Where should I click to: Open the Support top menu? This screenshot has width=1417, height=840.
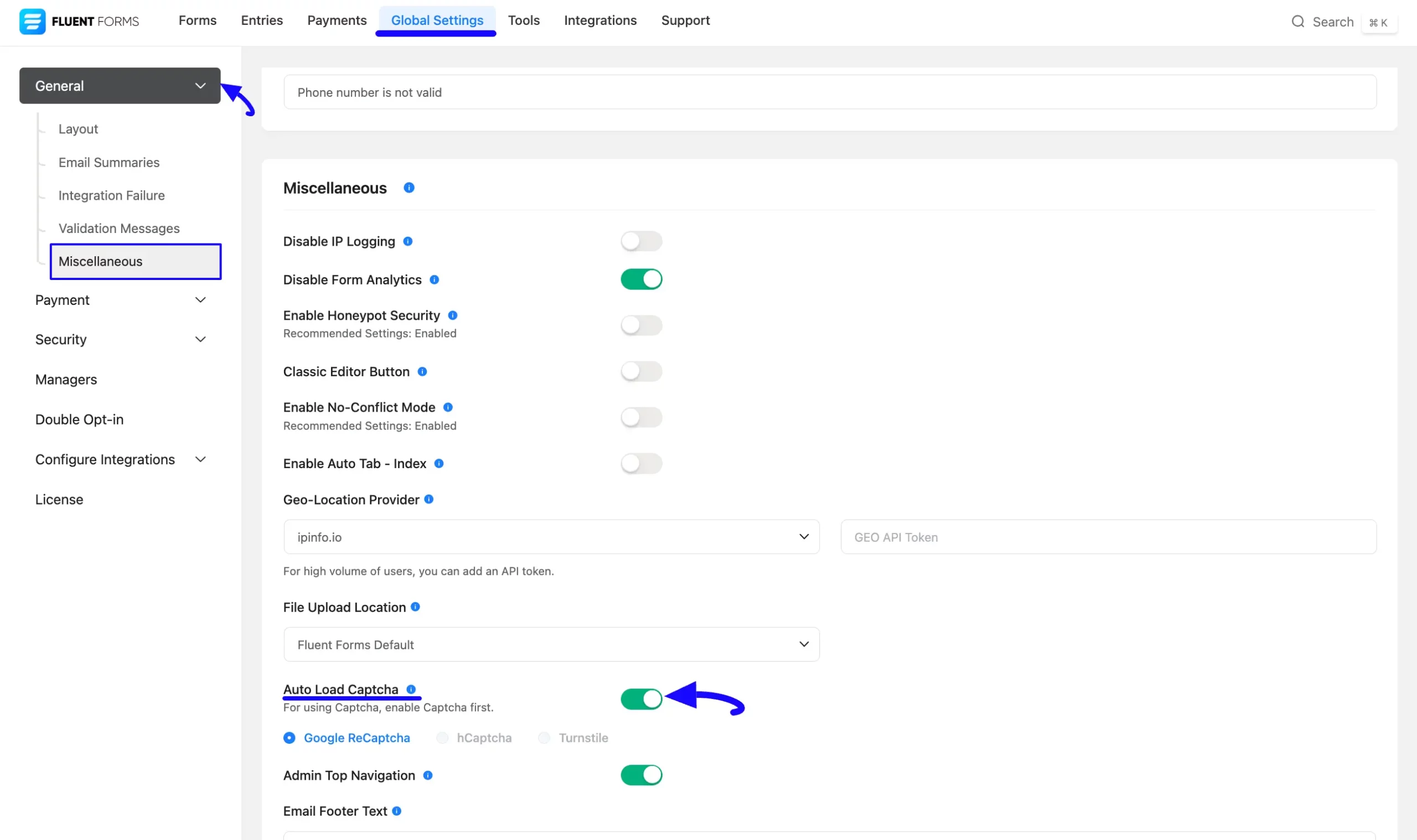click(685, 21)
